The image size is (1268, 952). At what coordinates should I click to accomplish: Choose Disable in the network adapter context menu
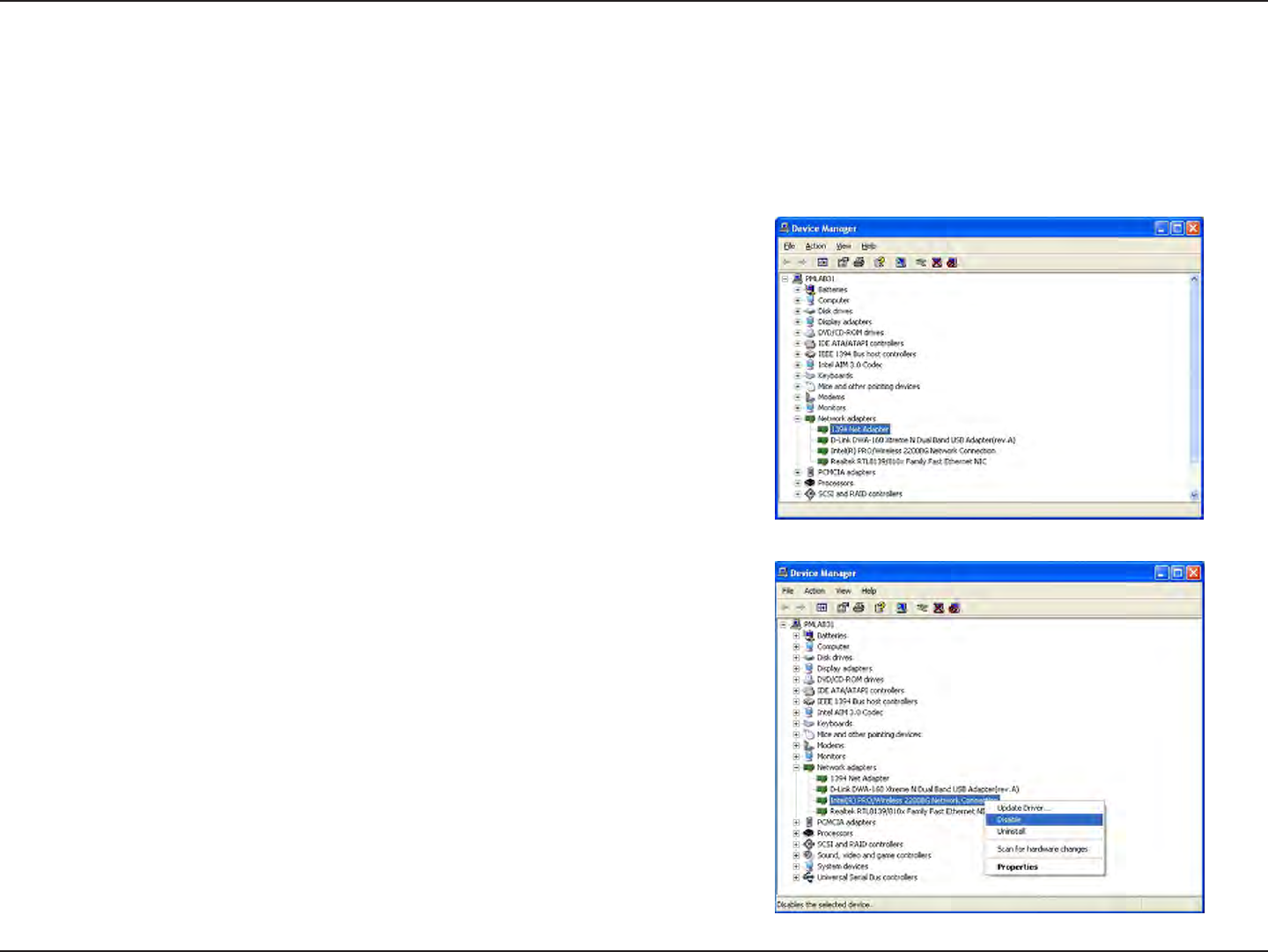pos(1043,820)
